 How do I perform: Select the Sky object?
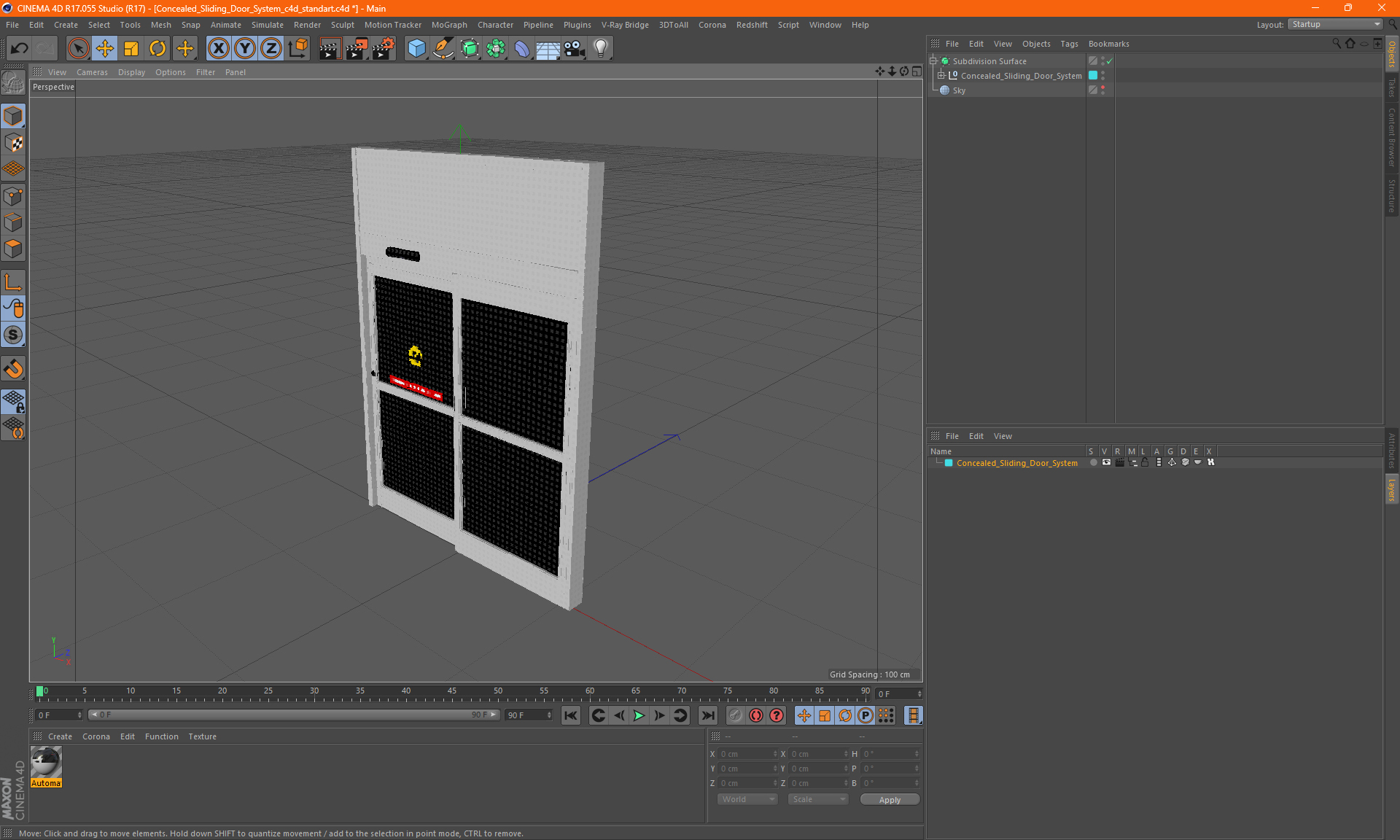(x=959, y=90)
